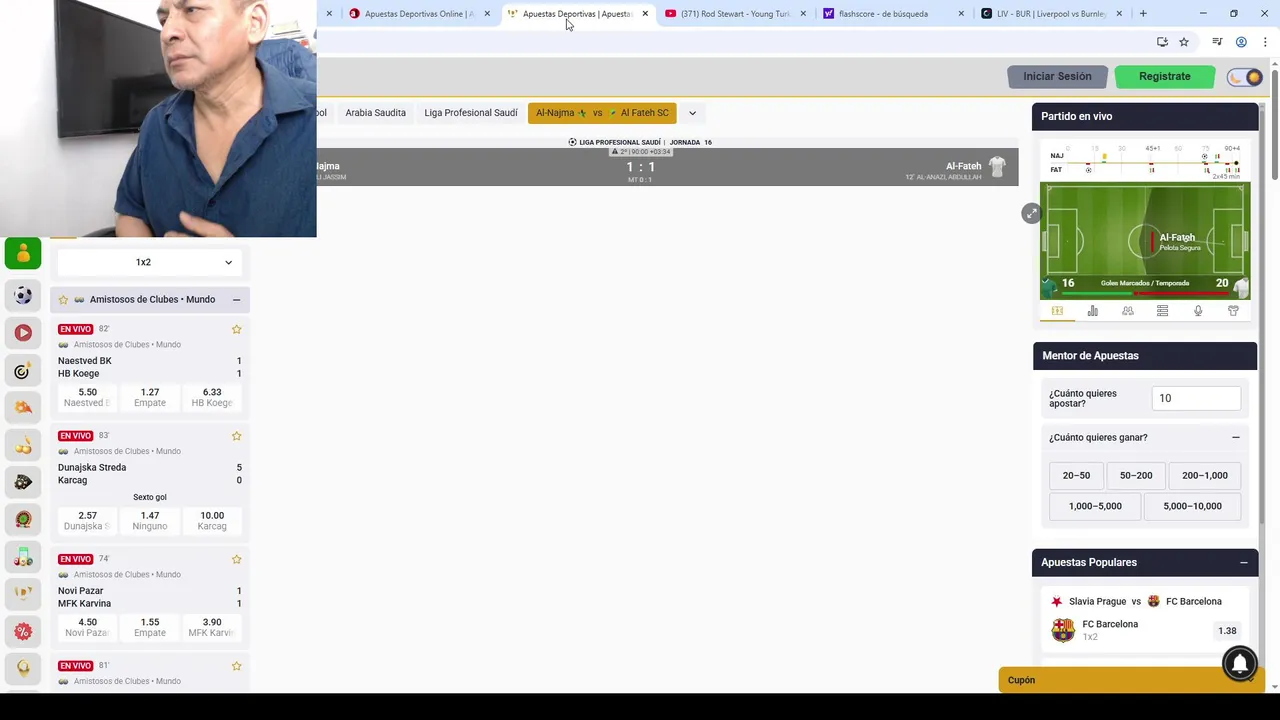The image size is (1280, 720).
Task: Open the green user profile sidebar icon
Action: click(23, 254)
